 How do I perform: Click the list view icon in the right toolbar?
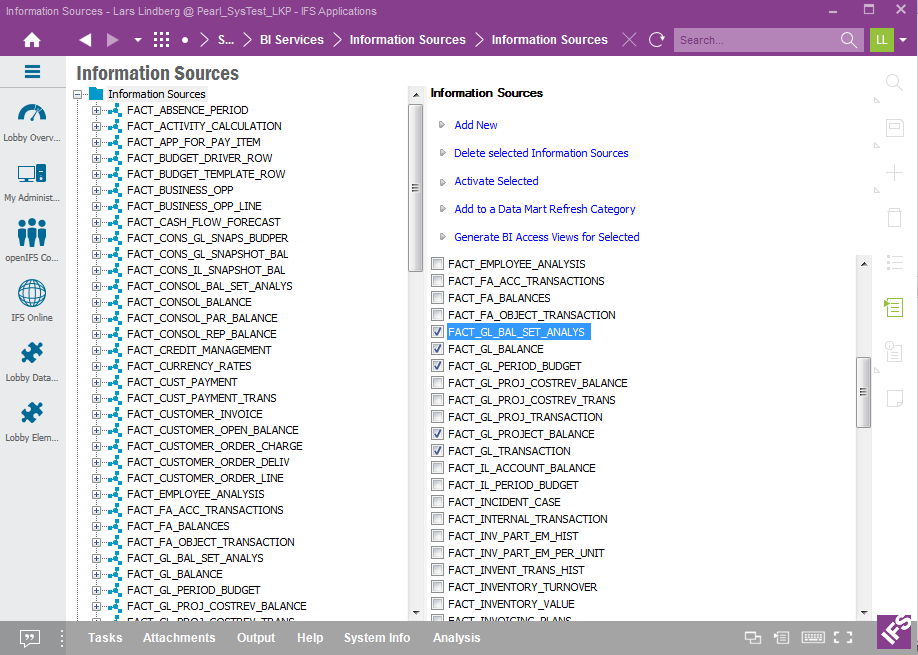(x=894, y=262)
